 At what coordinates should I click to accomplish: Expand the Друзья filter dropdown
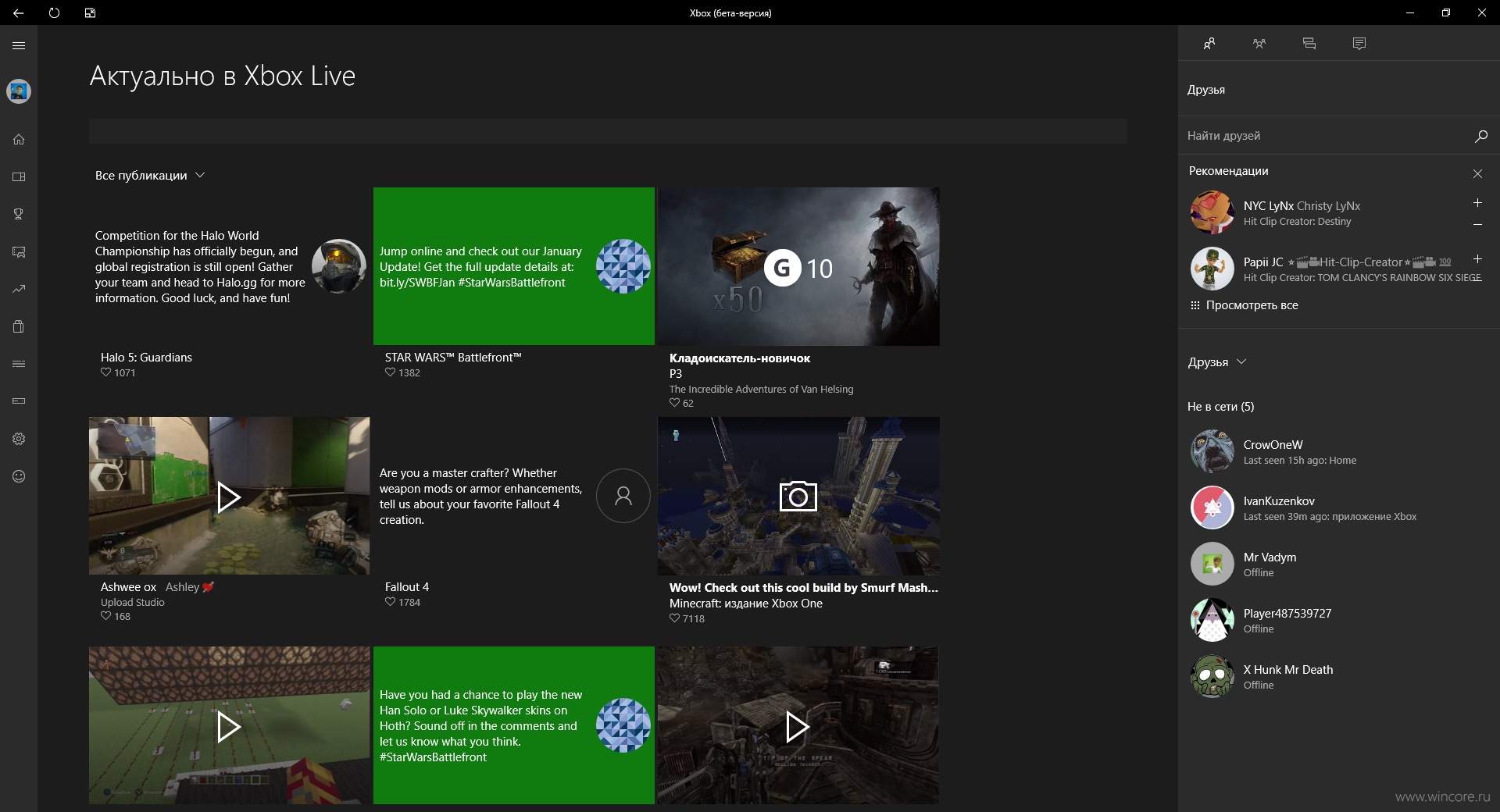pos(1217,362)
